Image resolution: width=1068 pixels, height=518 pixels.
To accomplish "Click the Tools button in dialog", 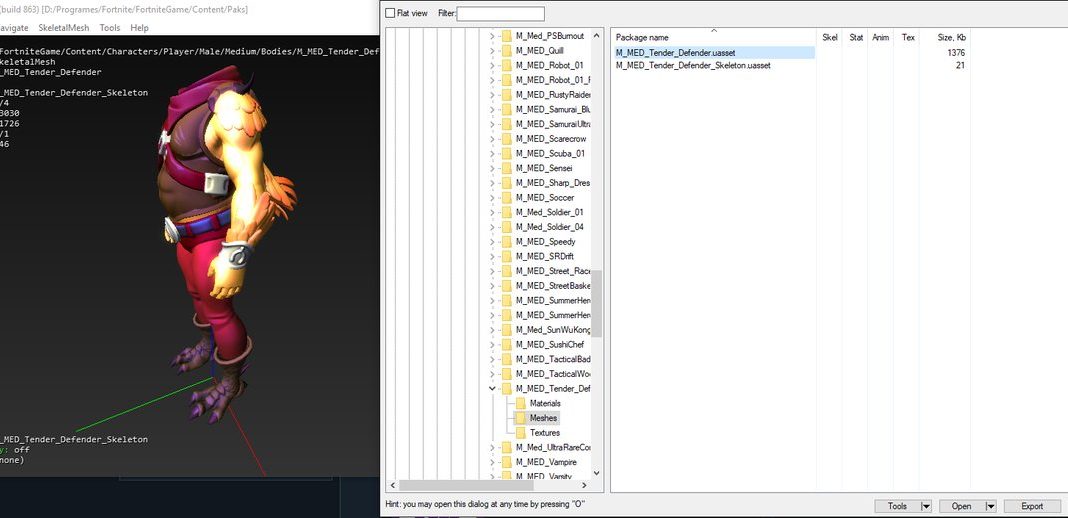I will (897, 506).
